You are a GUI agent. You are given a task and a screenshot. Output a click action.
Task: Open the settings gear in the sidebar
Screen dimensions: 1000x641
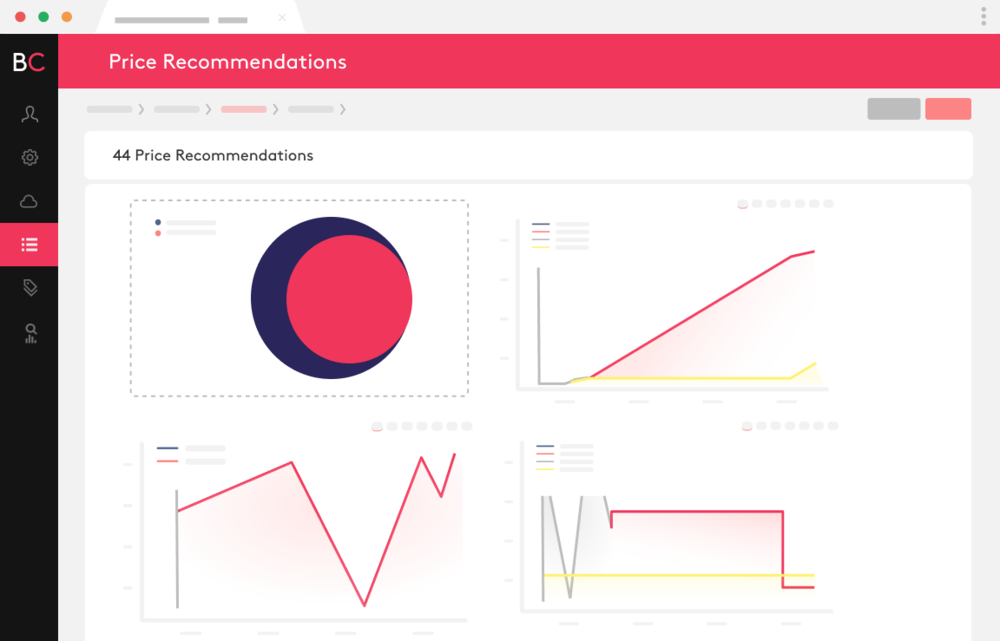pos(29,157)
